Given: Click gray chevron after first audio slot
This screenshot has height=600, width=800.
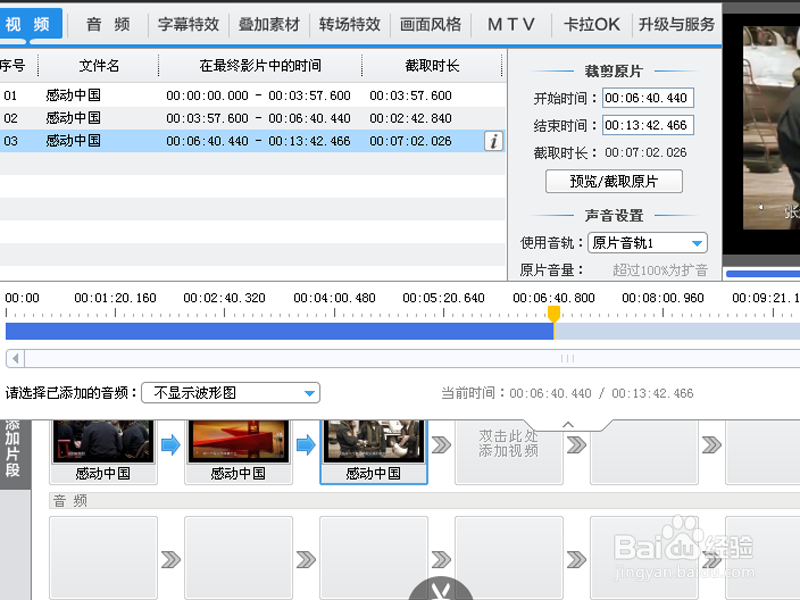Looking at the screenshot, I should click(171, 560).
